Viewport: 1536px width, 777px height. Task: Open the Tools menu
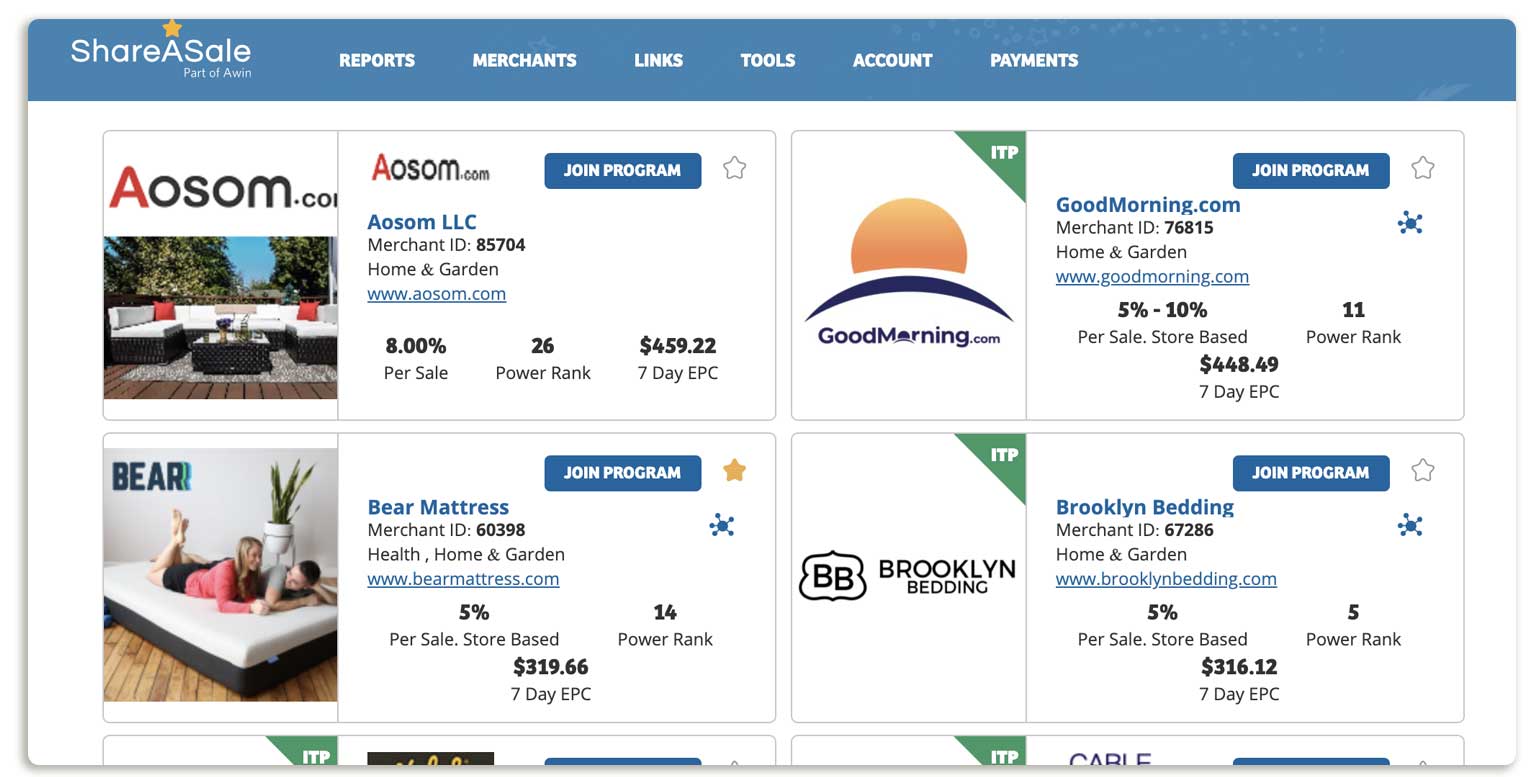(x=768, y=60)
